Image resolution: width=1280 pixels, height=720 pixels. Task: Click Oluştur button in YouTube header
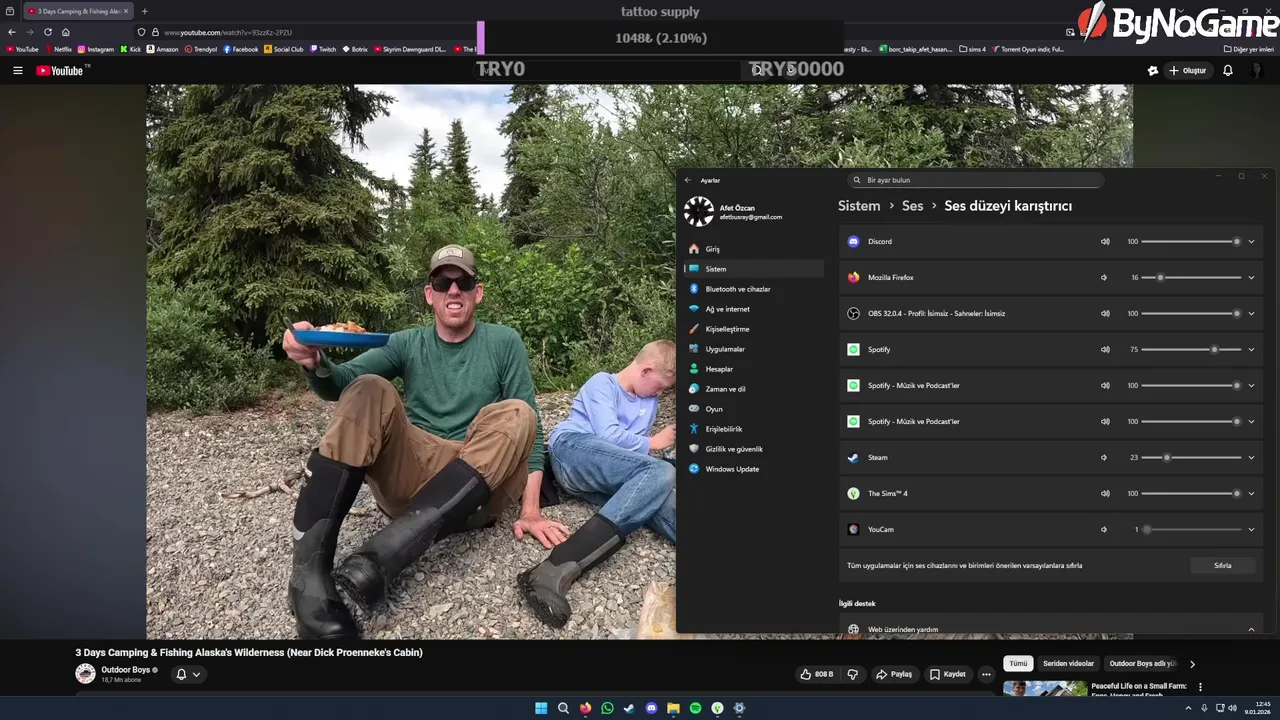(1188, 71)
